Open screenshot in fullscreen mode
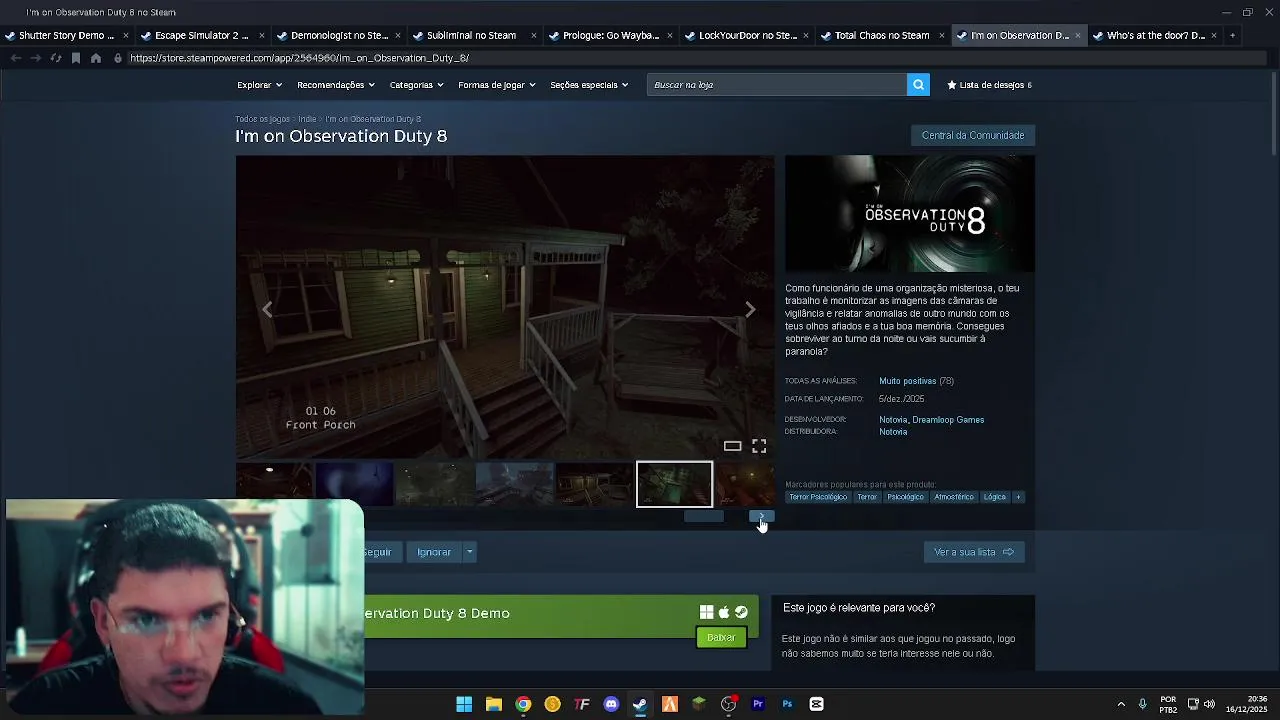The width and height of the screenshot is (1280, 720). pyautogui.click(x=759, y=446)
